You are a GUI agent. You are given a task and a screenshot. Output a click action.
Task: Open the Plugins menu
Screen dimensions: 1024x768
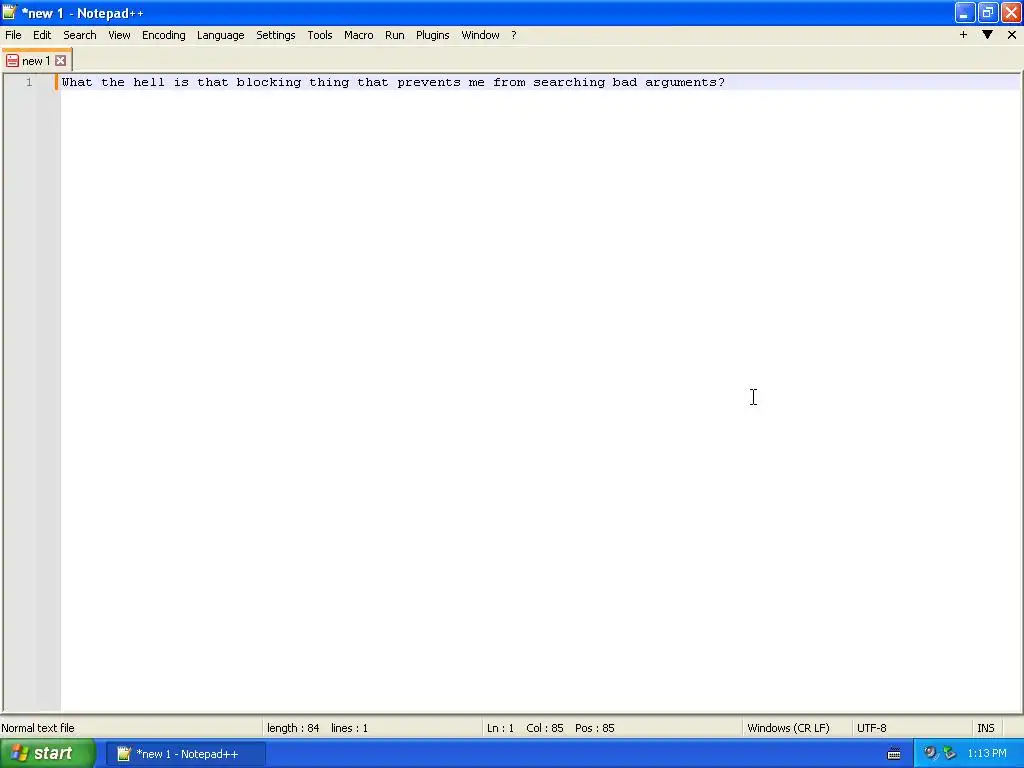[432, 35]
